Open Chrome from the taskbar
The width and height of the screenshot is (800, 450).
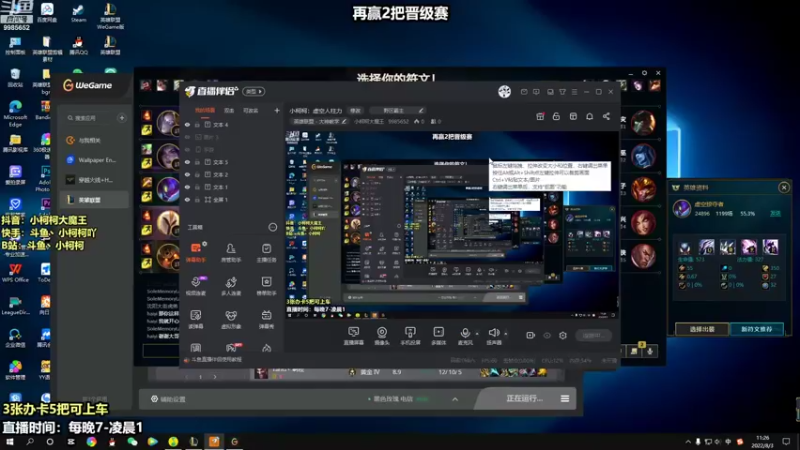91,441
